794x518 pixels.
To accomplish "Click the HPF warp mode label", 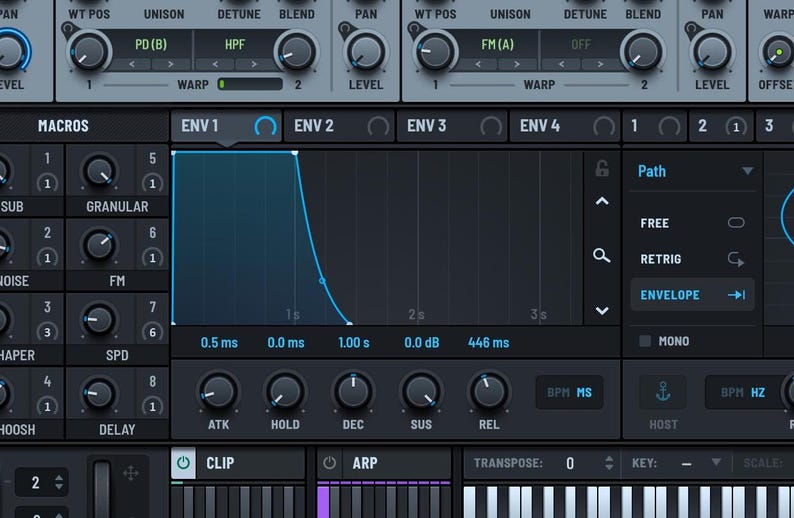I will 235,44.
